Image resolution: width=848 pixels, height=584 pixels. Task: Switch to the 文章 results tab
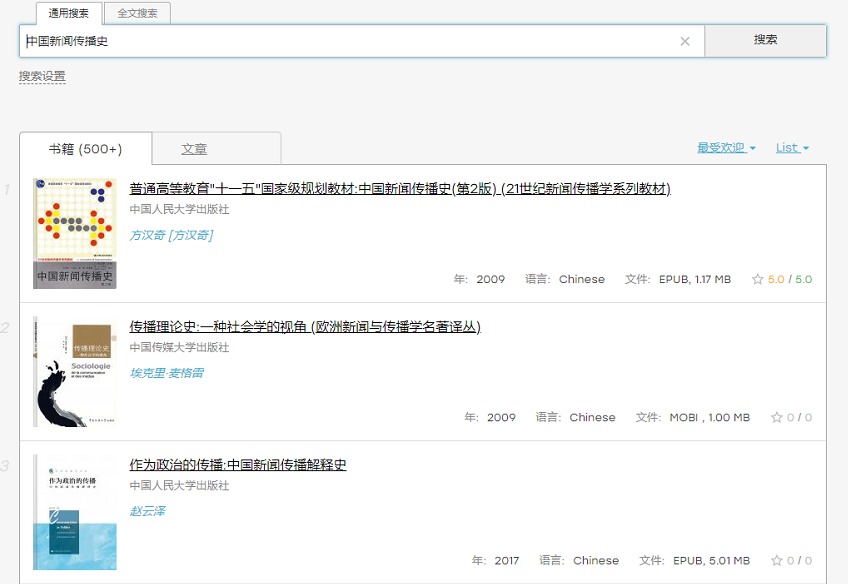(194, 149)
